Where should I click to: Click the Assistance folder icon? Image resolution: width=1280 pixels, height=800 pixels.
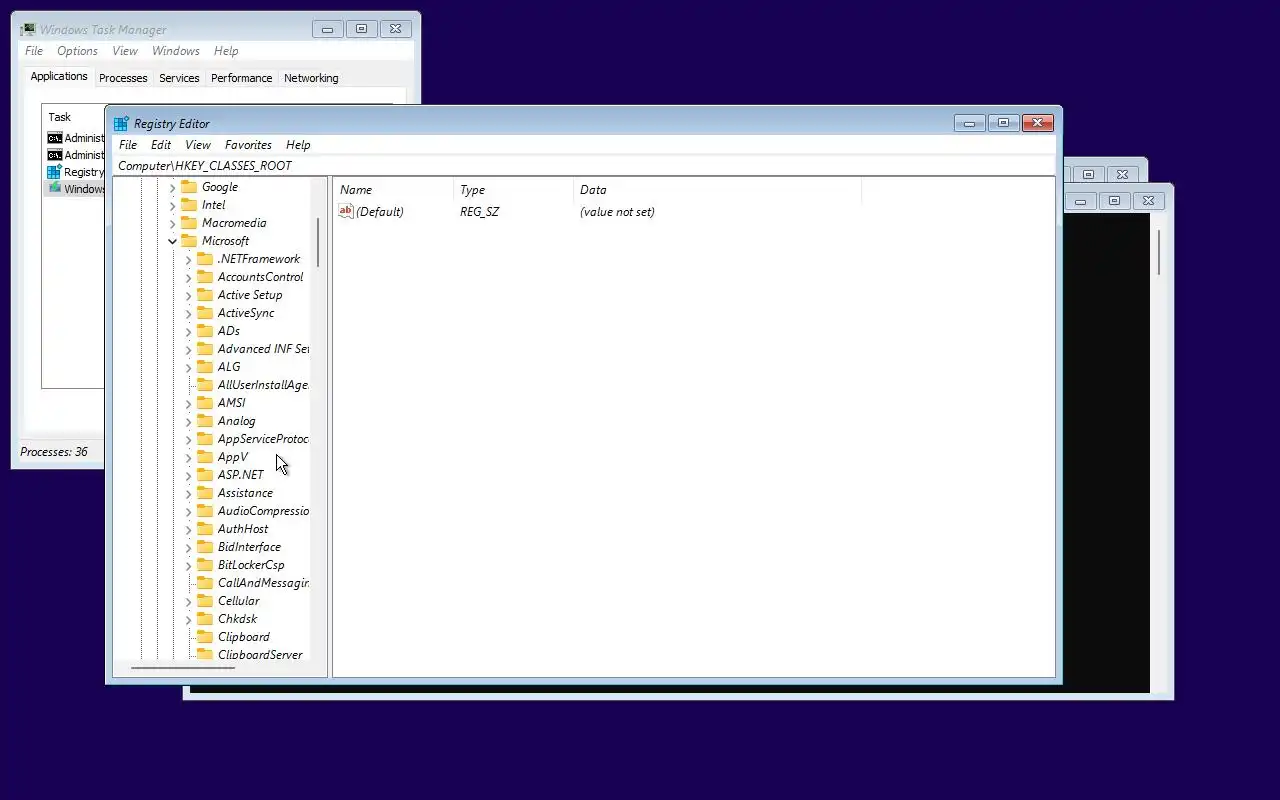click(205, 493)
